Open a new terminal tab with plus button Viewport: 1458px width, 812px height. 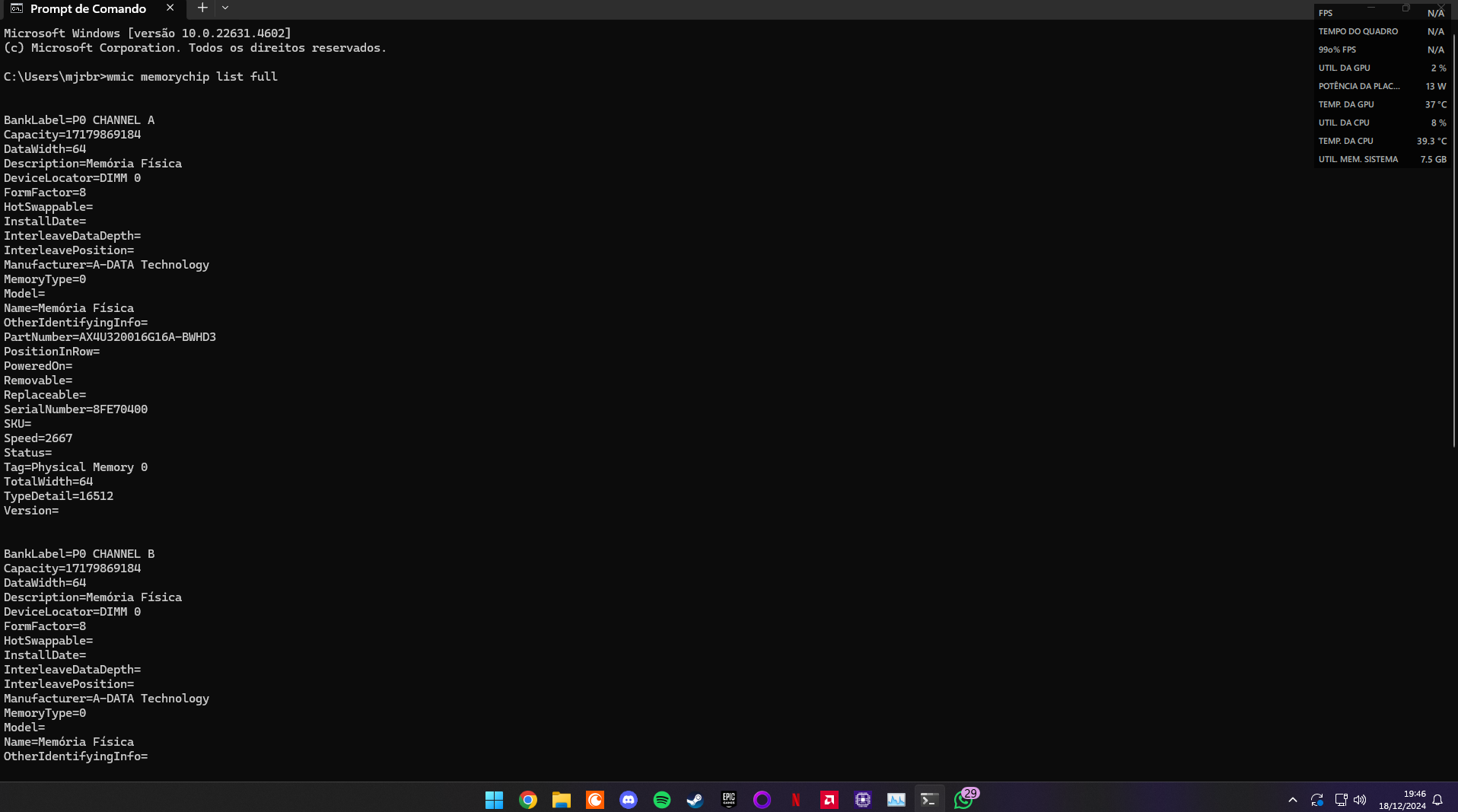[202, 8]
